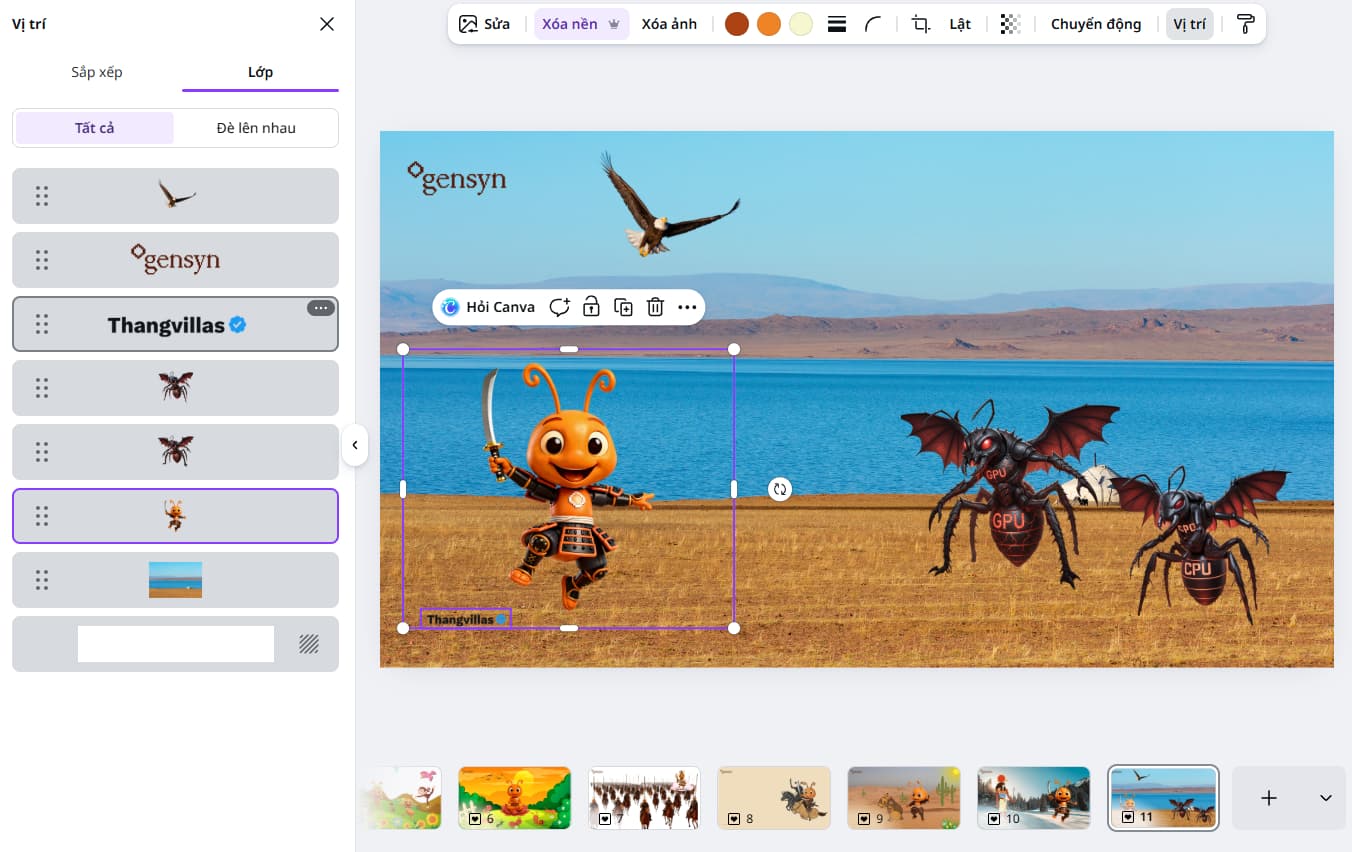Delete selected element with trash icon
This screenshot has width=1352, height=852.
tap(655, 307)
